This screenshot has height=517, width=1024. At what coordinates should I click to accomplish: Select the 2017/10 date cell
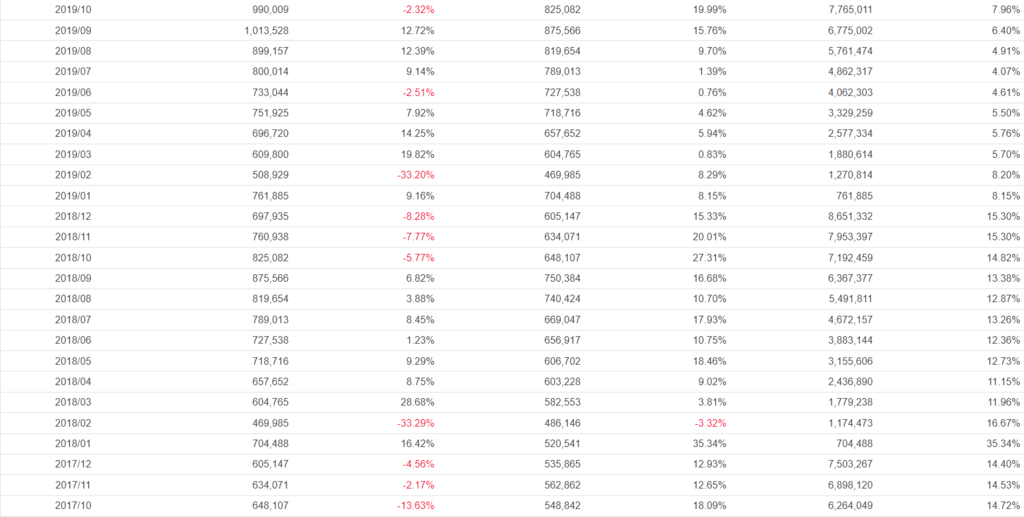coord(71,506)
